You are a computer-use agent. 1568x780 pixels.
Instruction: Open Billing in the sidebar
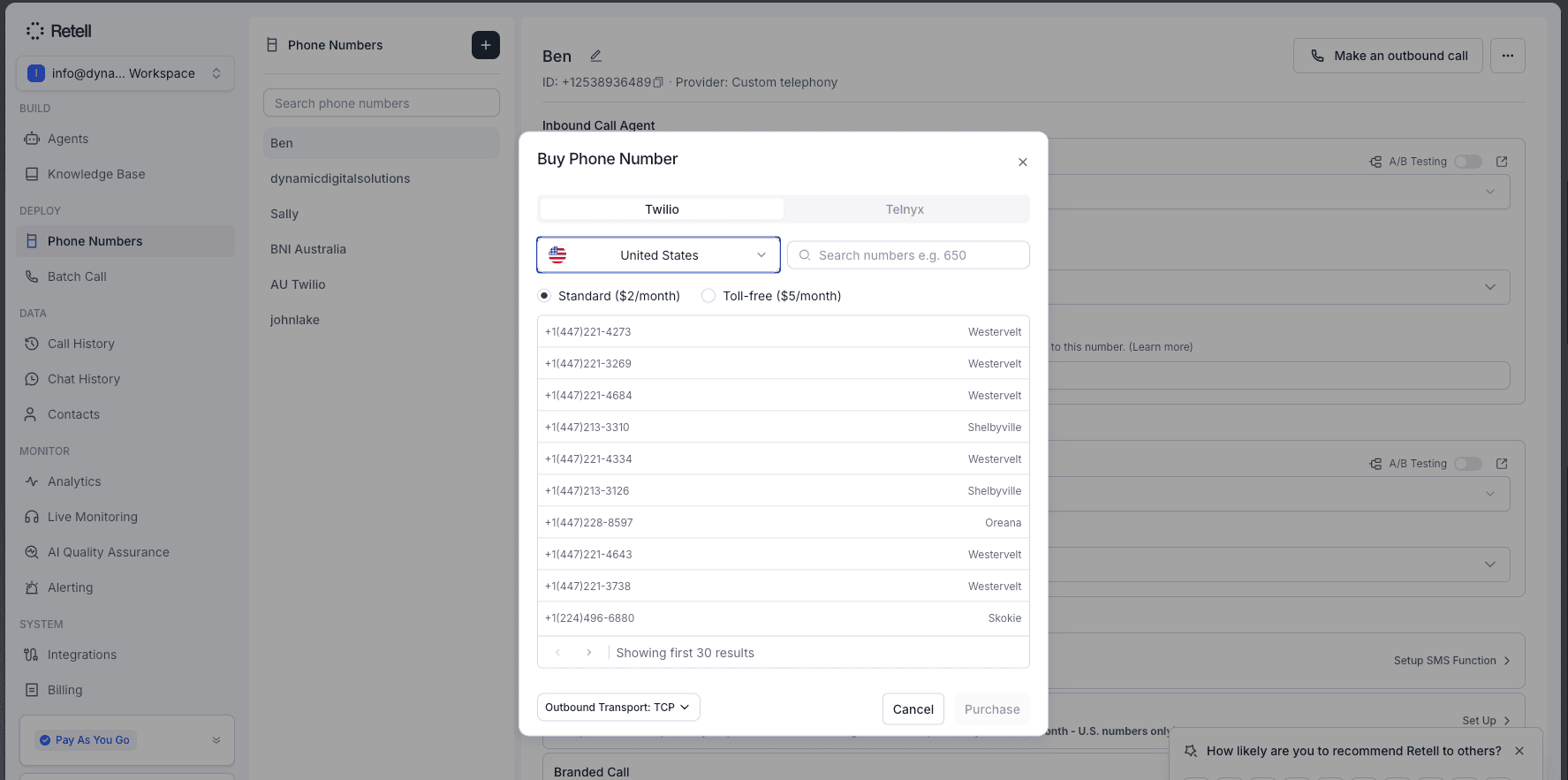click(x=125, y=690)
